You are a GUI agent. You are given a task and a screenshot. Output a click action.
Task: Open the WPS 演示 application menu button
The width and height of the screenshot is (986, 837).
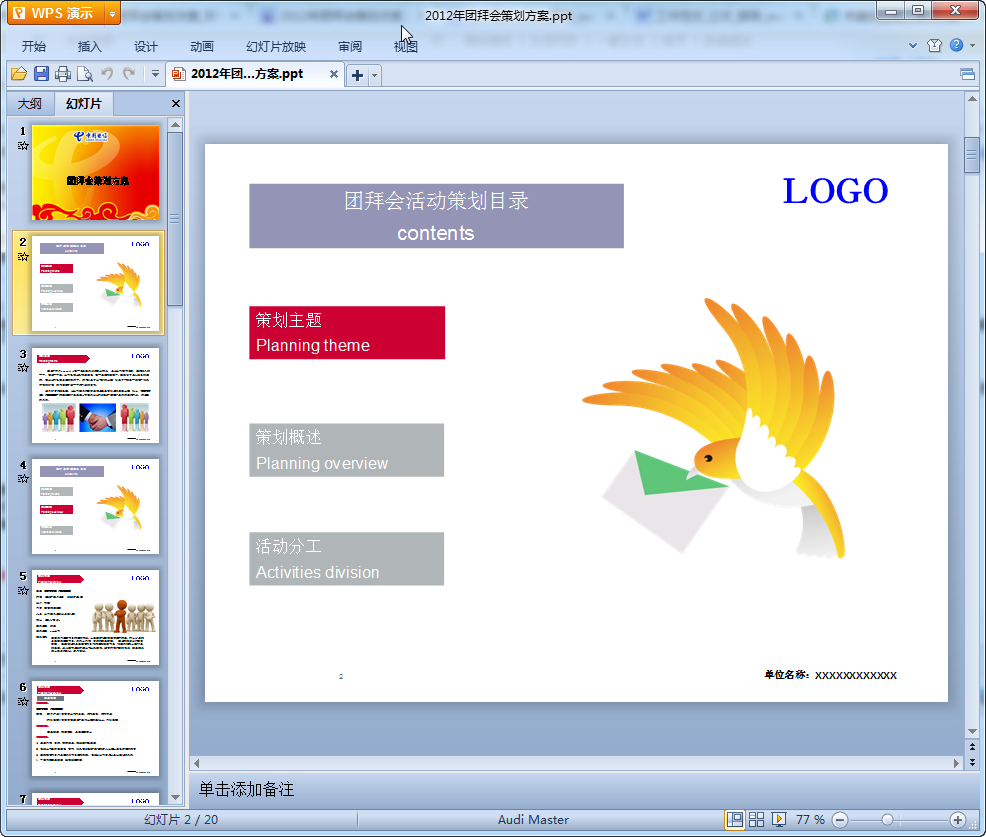[x=55, y=13]
